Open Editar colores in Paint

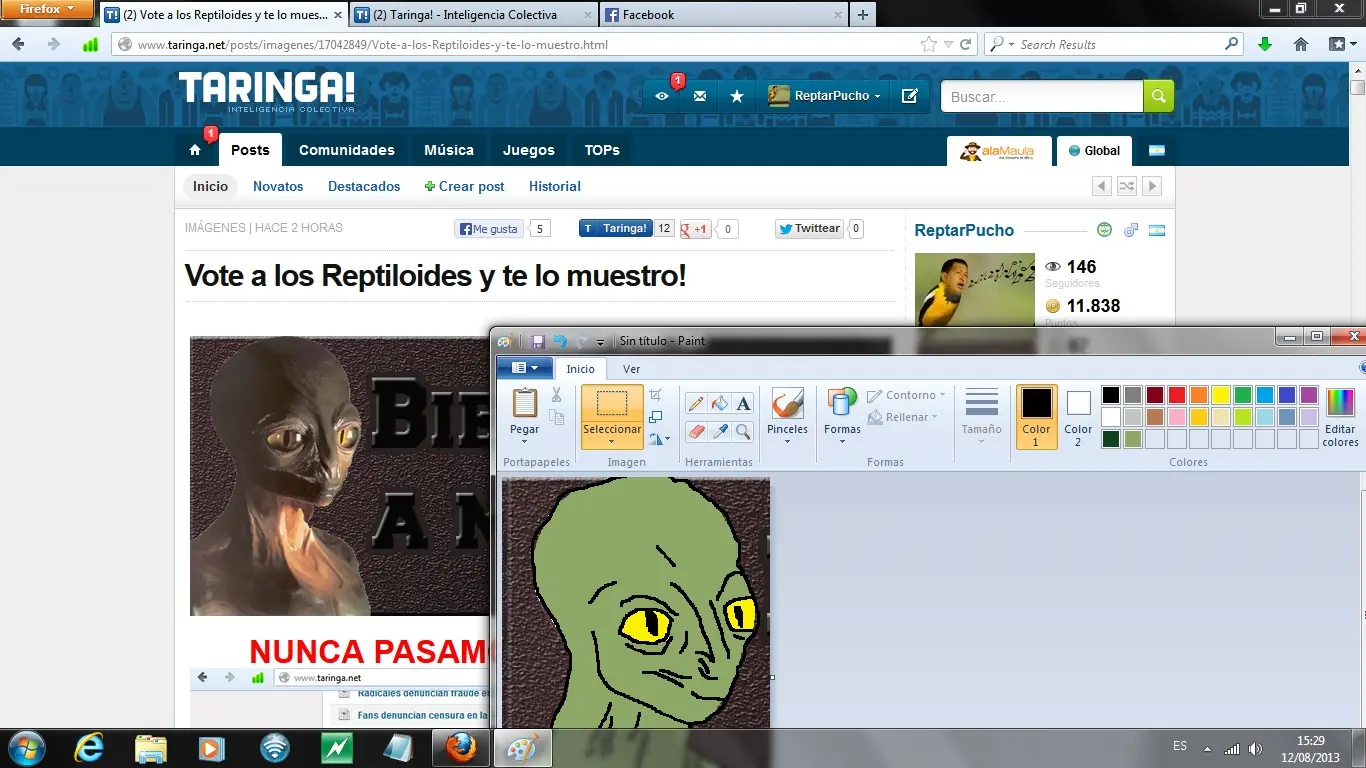(1340, 418)
